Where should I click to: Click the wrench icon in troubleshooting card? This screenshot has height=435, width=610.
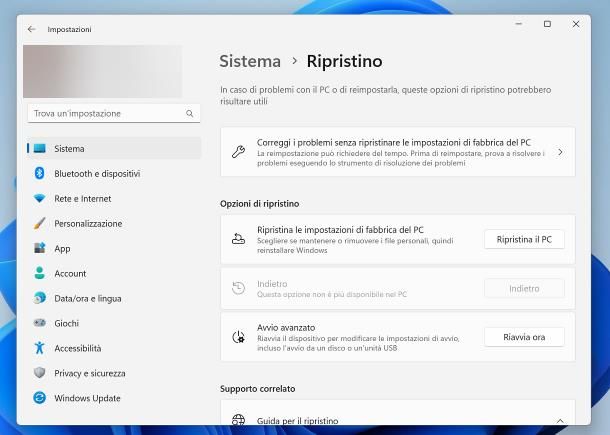pos(238,152)
